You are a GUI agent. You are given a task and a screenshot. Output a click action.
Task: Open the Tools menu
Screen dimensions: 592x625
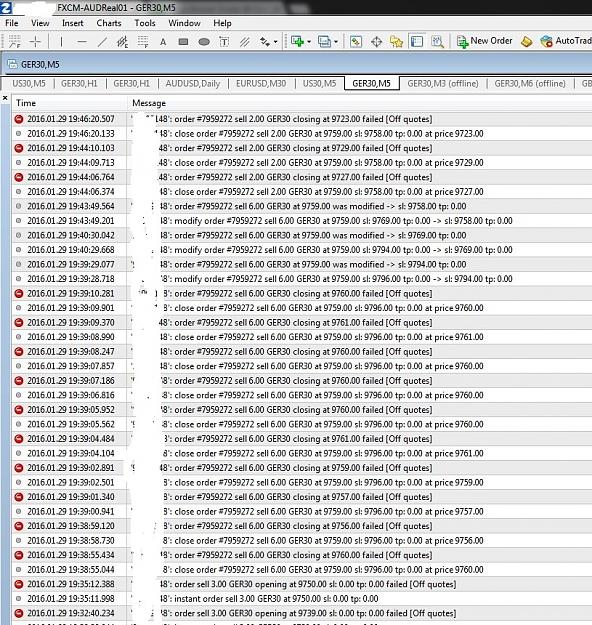tap(145, 23)
